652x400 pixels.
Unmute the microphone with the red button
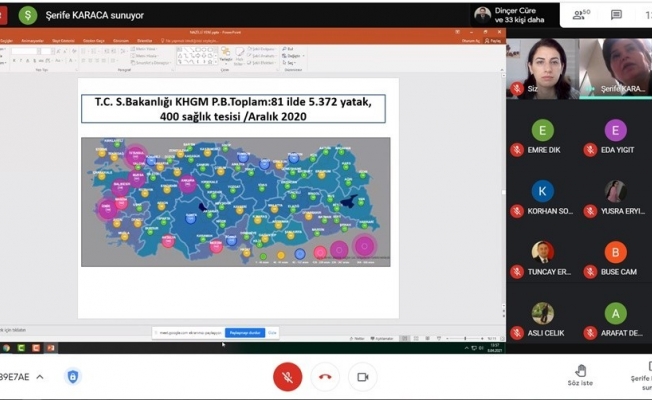[288, 376]
